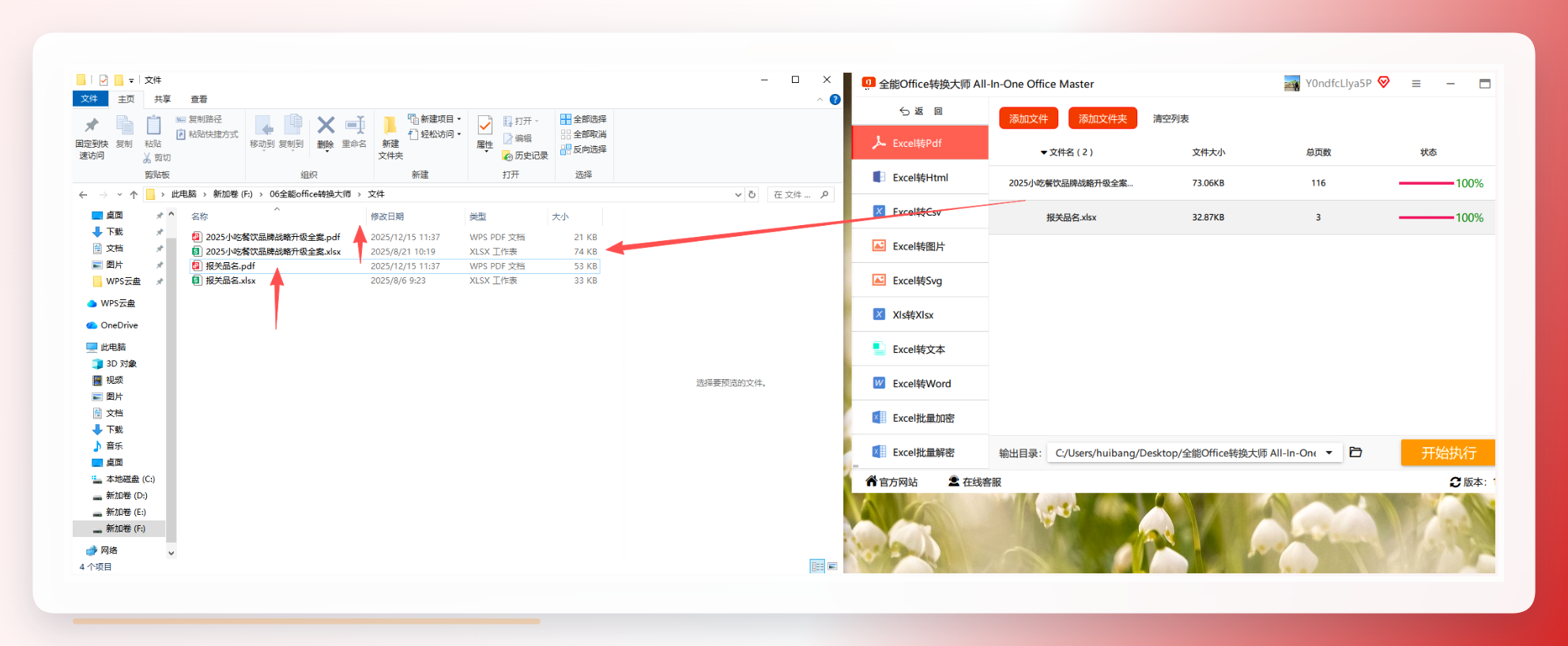Open the address bar history dropdown
The image size is (1568, 646).
(x=738, y=194)
